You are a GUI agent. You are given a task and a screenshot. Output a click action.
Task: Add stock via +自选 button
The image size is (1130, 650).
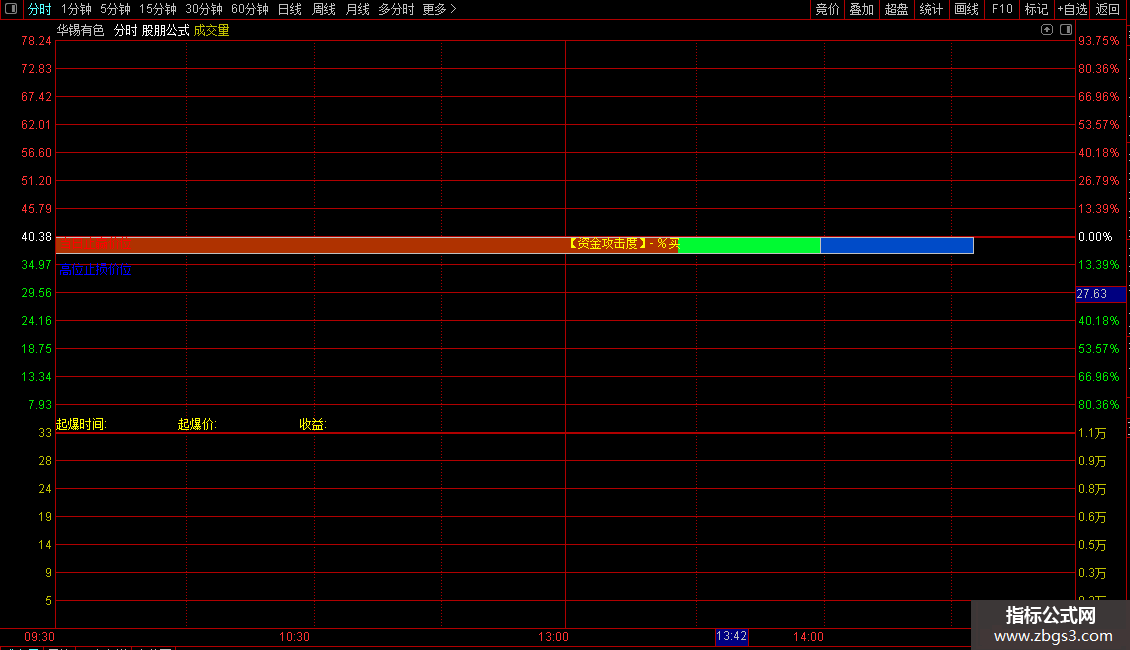click(1072, 9)
